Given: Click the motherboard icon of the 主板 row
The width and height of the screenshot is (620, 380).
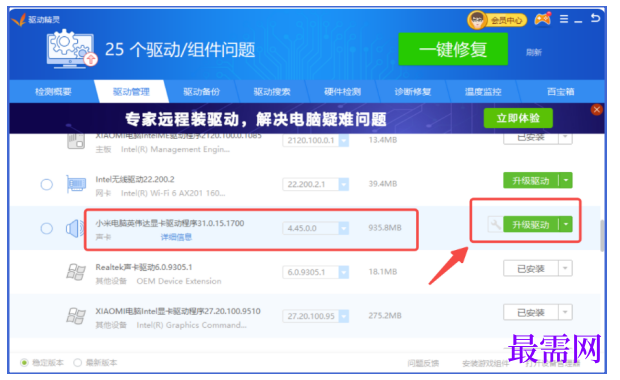Looking at the screenshot, I should (x=76, y=141).
